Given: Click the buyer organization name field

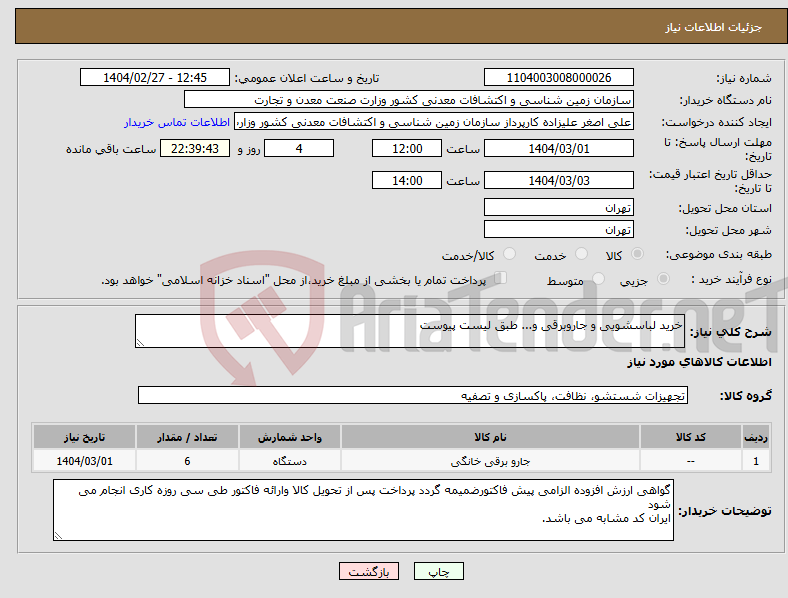Looking at the screenshot, I should pyautogui.click(x=409, y=99).
